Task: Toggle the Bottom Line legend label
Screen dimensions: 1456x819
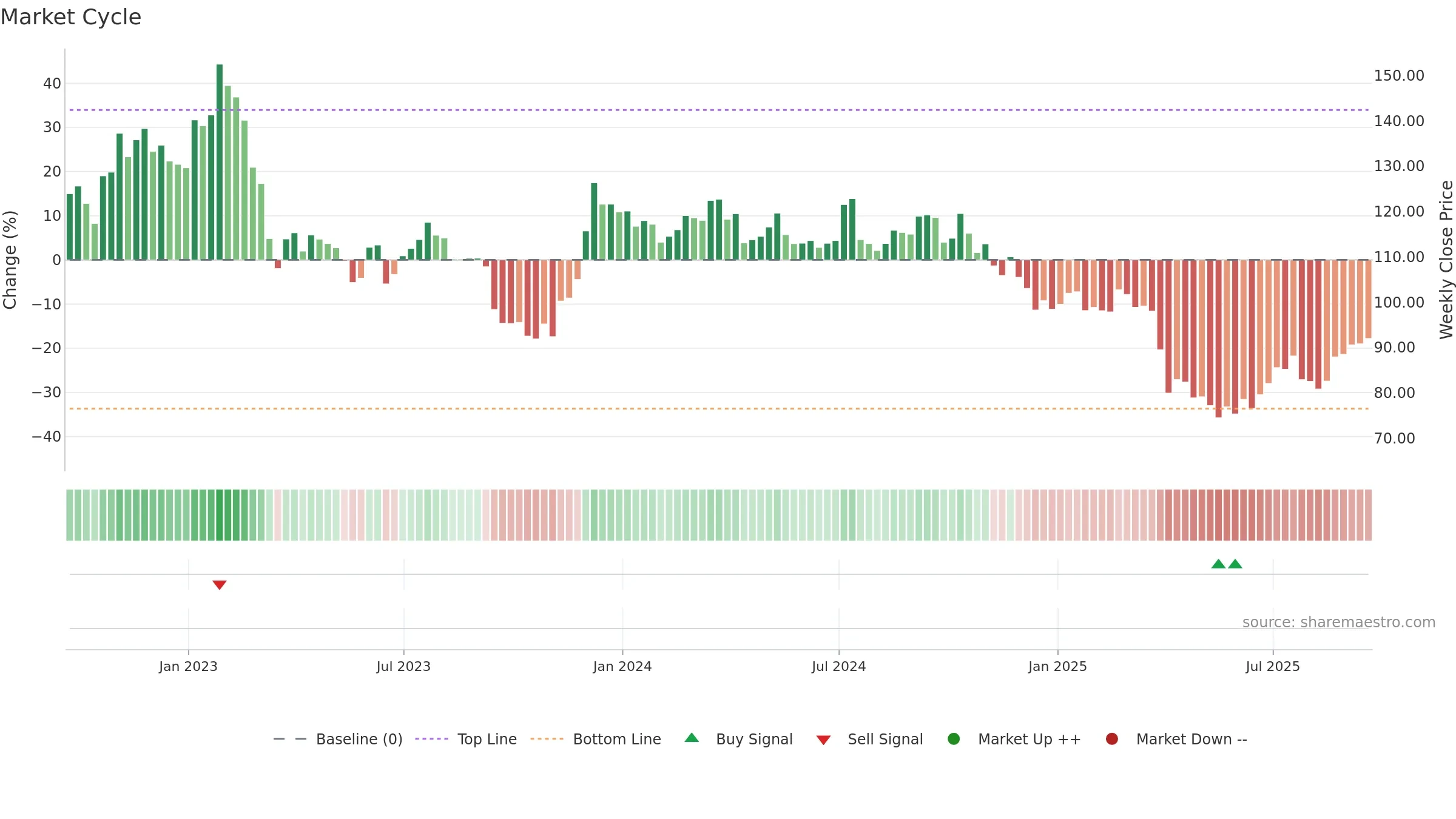Action: [x=617, y=739]
